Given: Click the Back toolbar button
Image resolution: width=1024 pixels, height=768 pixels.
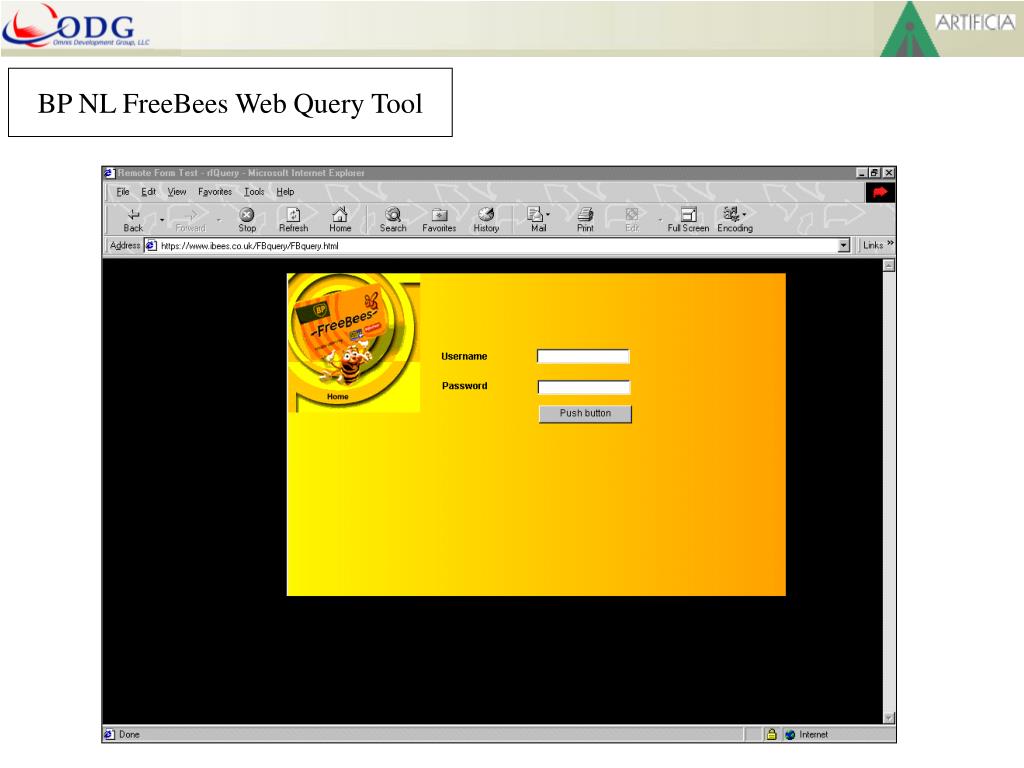Looking at the screenshot, I should [133, 220].
